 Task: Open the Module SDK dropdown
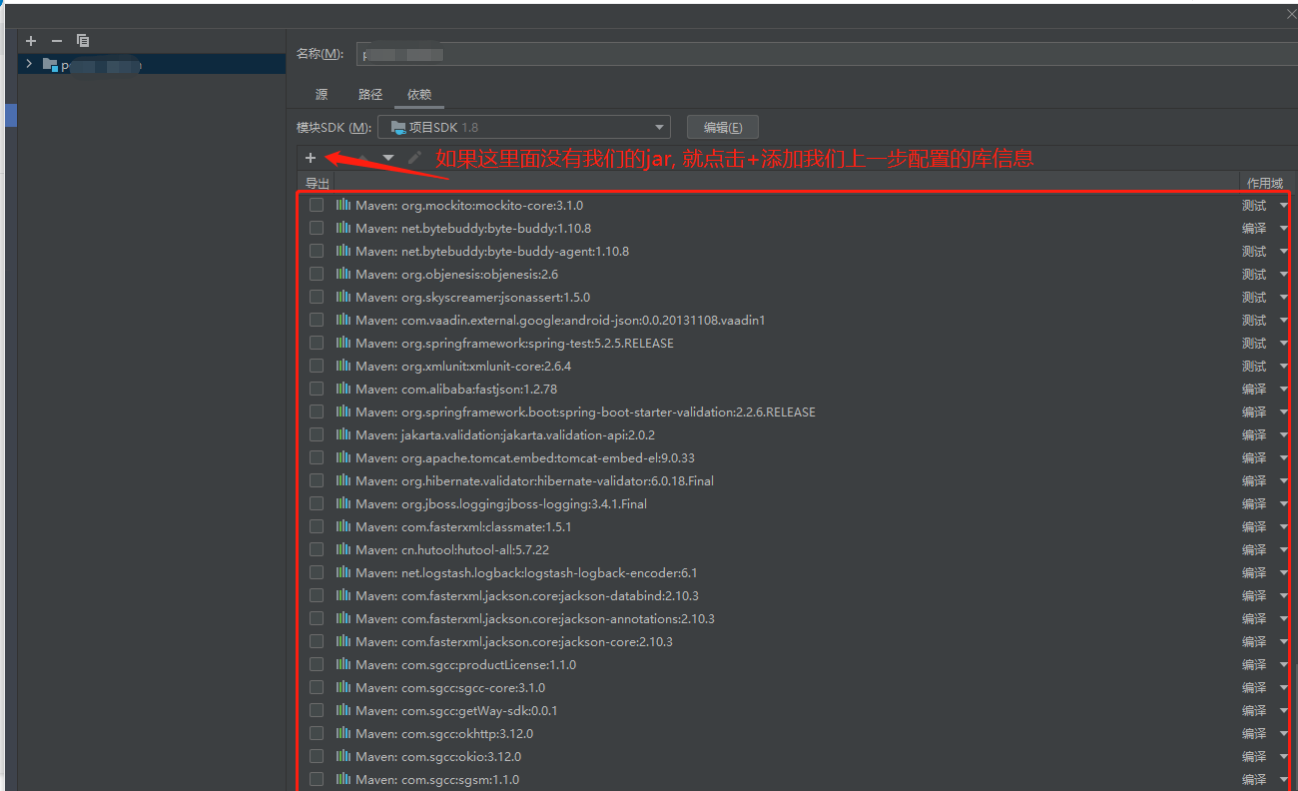point(524,127)
